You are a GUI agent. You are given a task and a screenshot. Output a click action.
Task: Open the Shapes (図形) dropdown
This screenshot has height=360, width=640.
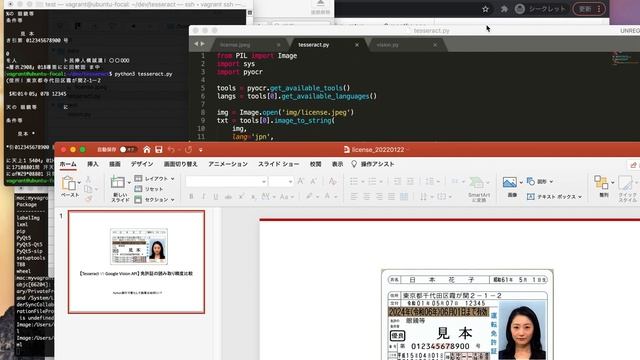pyautogui.click(x=540, y=181)
